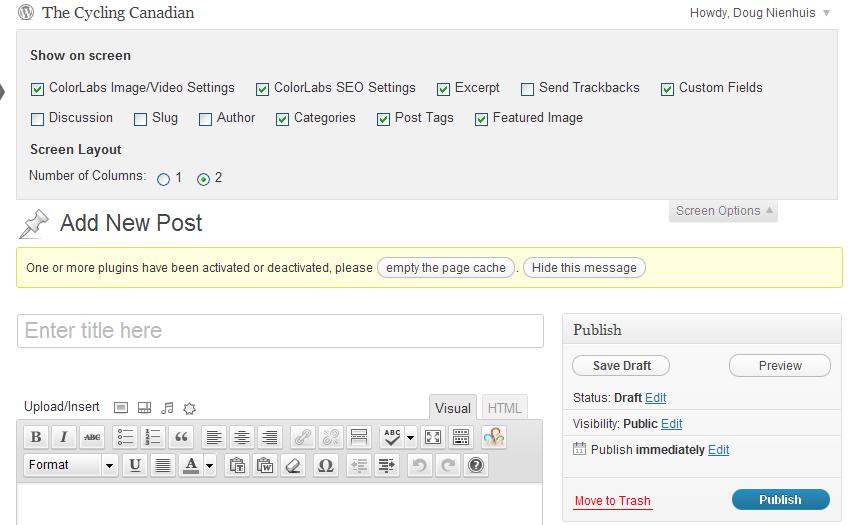Image resolution: width=852 pixels, height=525 pixels.
Task: Open the Format dropdown
Action: (x=71, y=465)
